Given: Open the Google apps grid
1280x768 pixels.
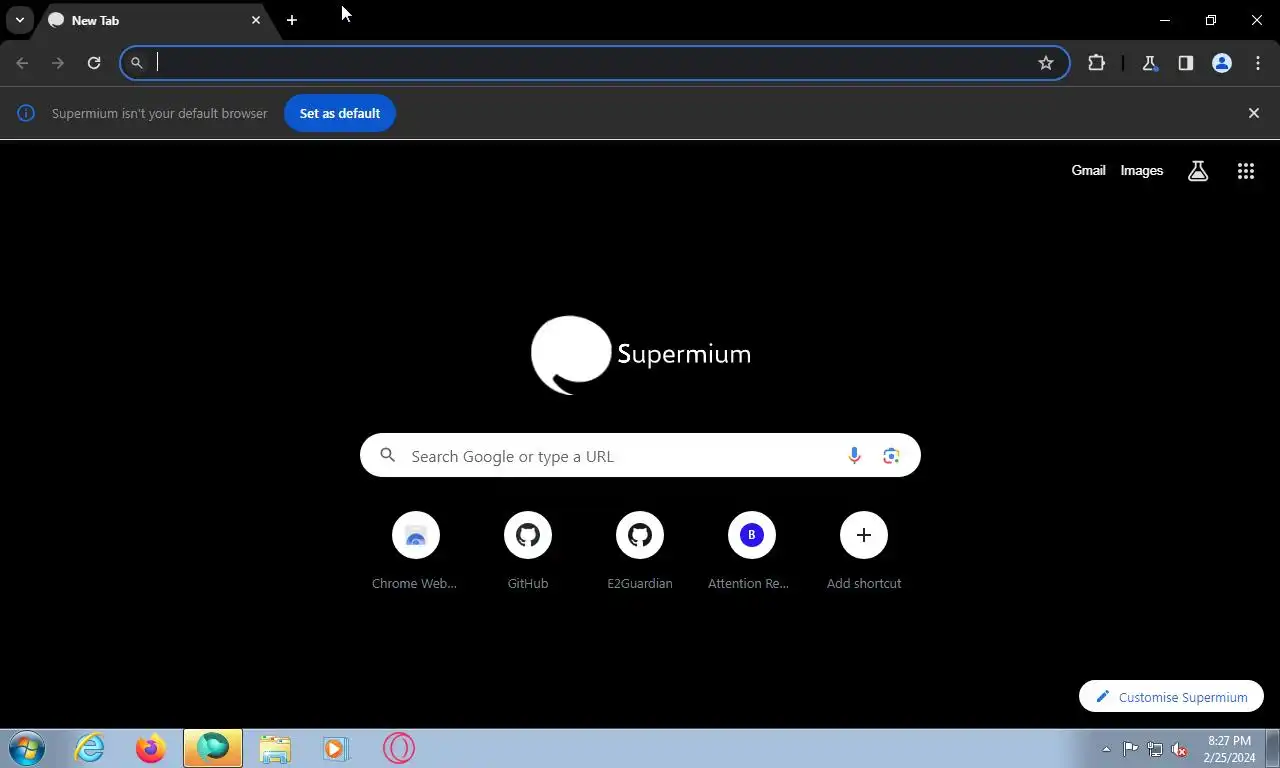Looking at the screenshot, I should [x=1246, y=171].
